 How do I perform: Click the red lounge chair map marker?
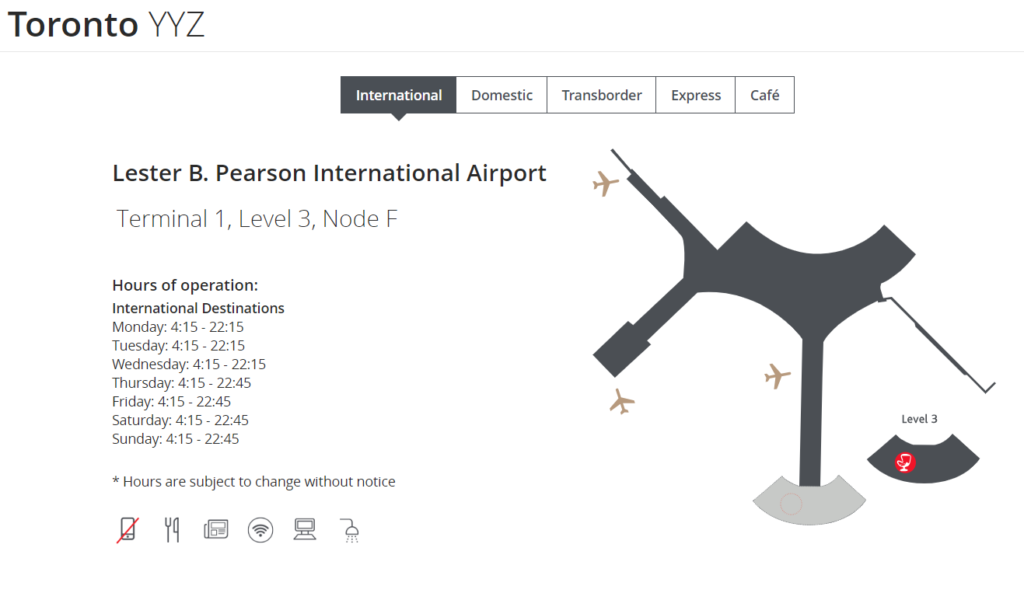906,462
